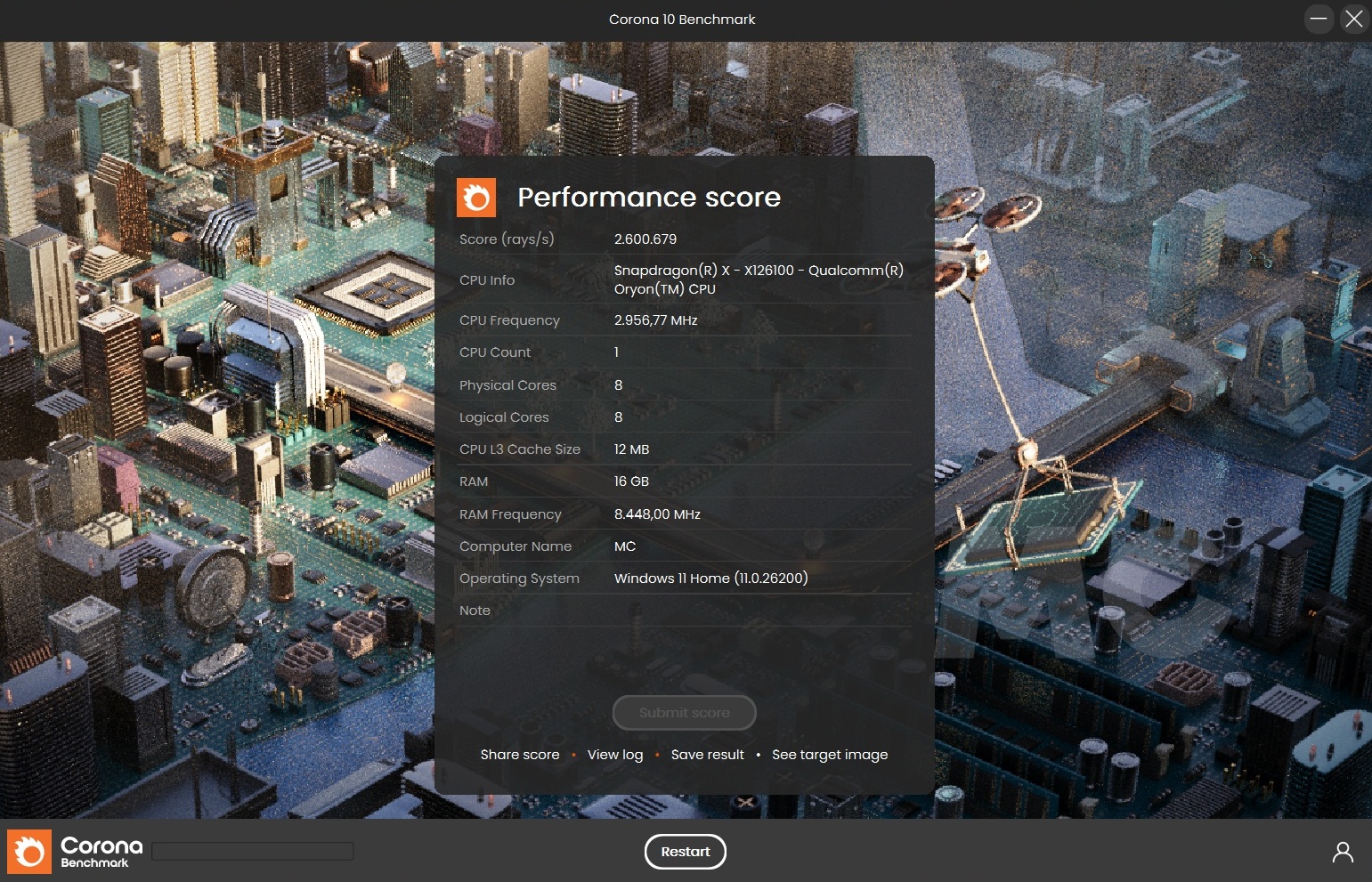Open the View log link
The height and width of the screenshot is (882, 1372).
(615, 755)
